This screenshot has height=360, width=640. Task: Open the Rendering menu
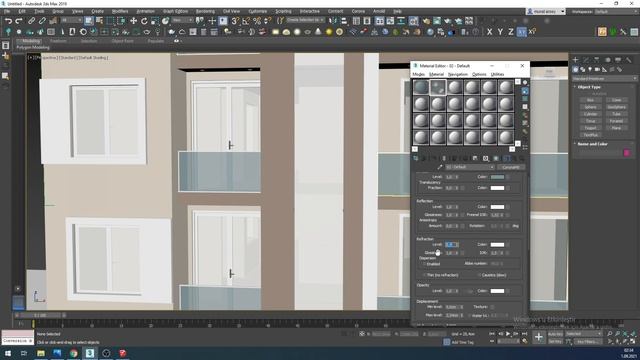(x=205, y=11)
